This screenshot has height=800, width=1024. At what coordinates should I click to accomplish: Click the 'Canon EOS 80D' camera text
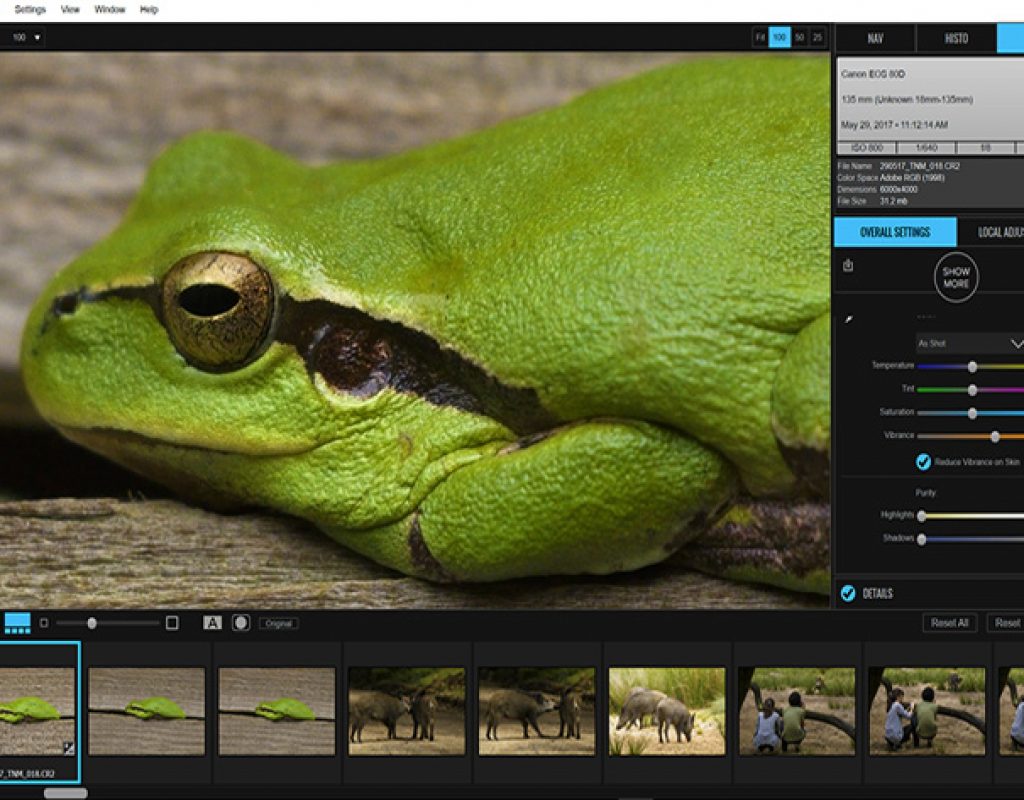(x=873, y=74)
